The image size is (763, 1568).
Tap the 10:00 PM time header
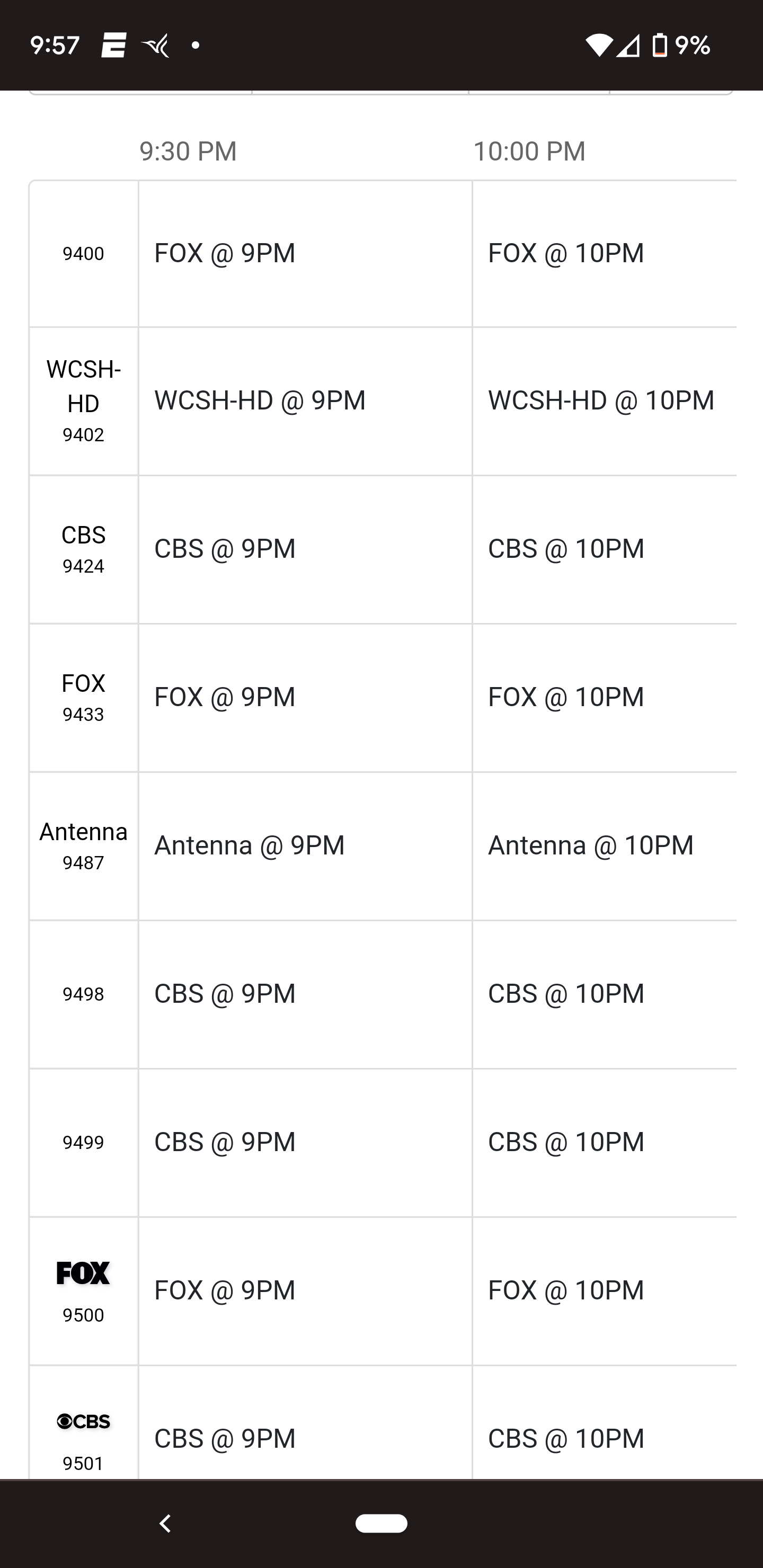click(529, 151)
